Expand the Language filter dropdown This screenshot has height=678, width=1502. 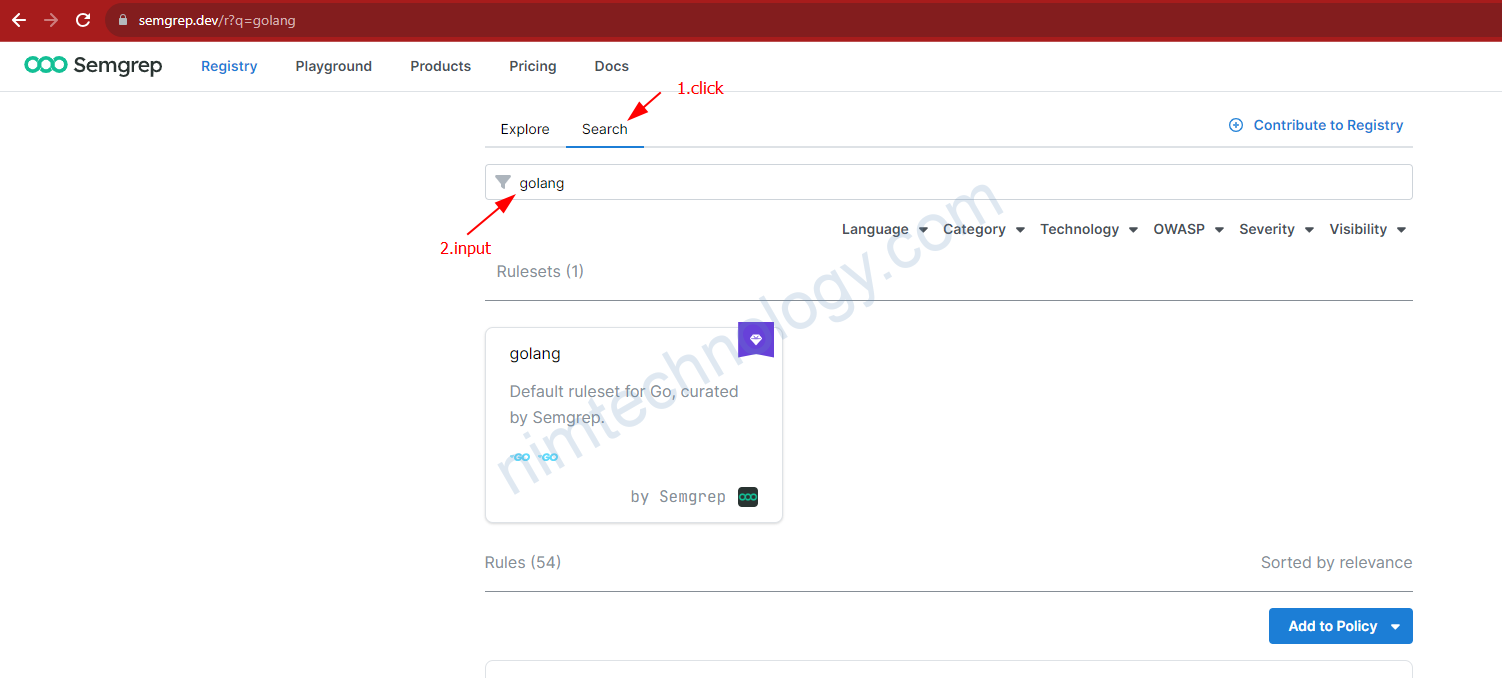point(884,229)
